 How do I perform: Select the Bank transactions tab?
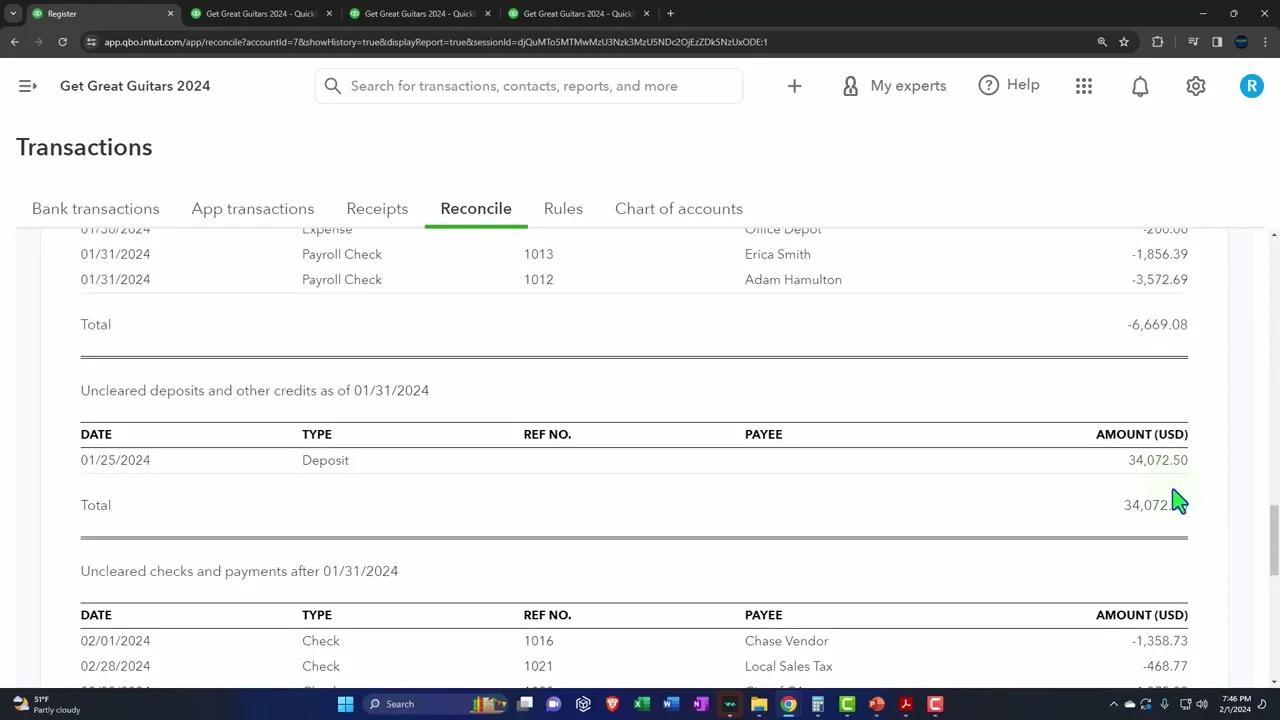point(95,208)
